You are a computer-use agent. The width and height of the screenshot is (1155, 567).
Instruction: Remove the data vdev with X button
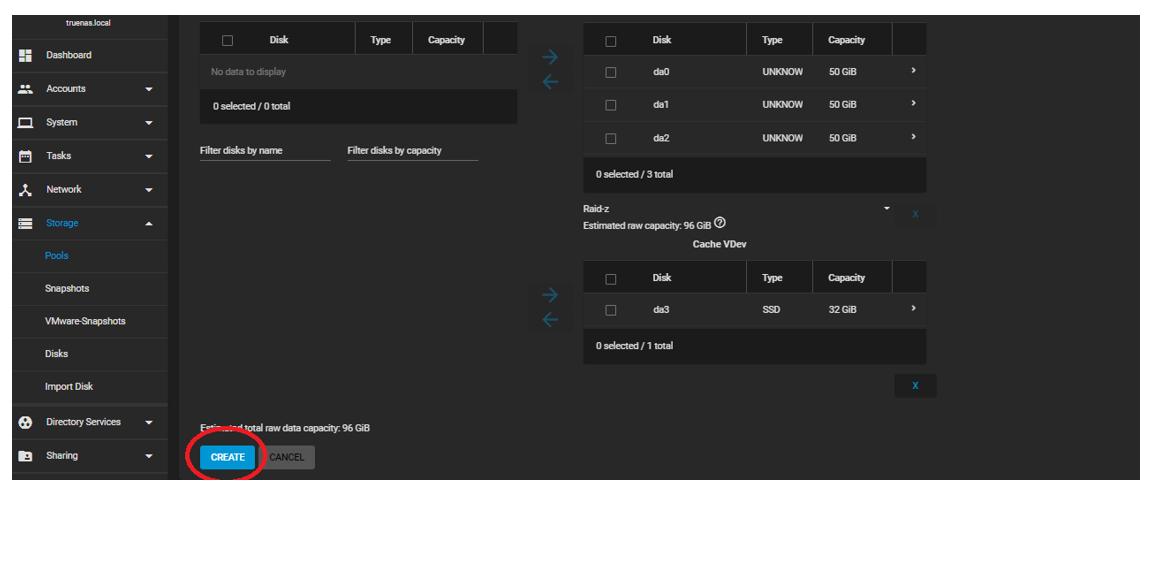click(x=915, y=214)
